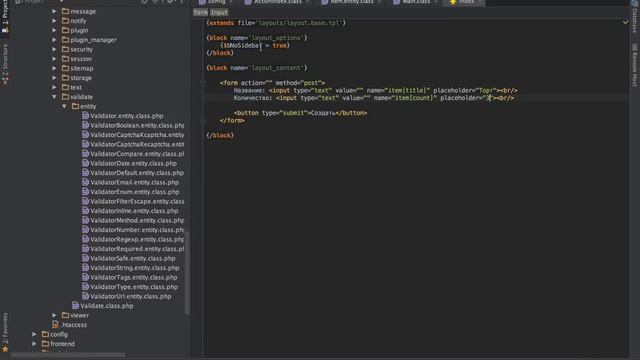Expand the viewer folder arrow
The width and height of the screenshot is (640, 360).
click(x=54, y=315)
